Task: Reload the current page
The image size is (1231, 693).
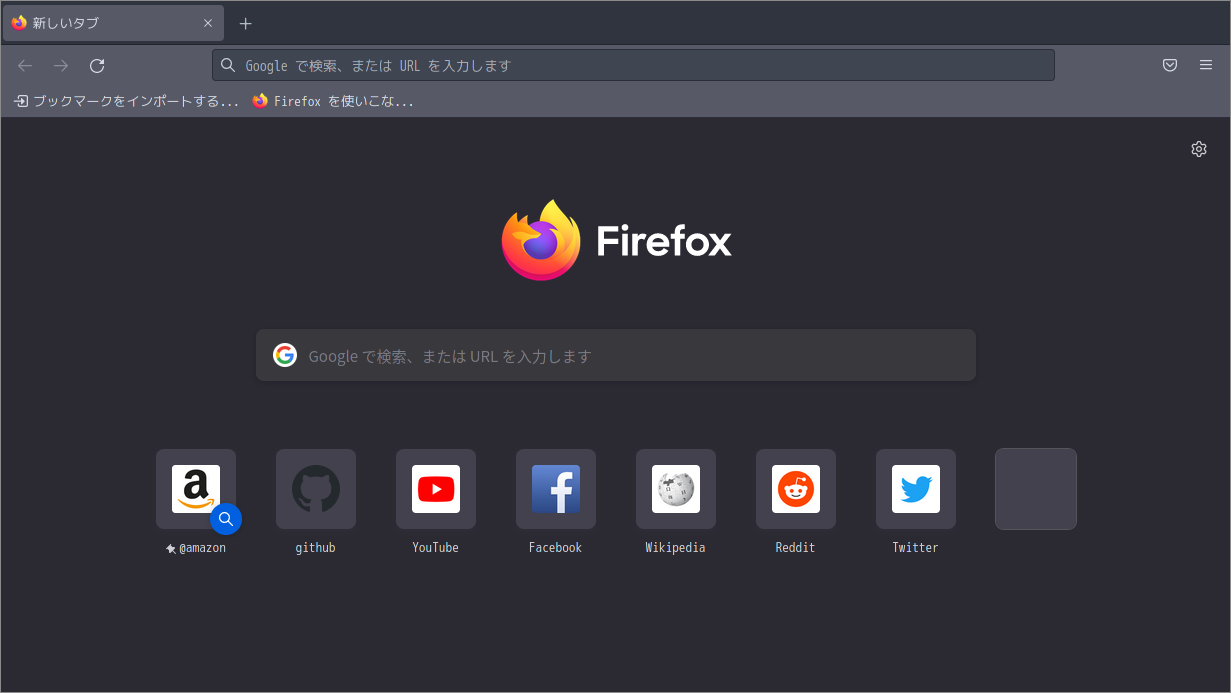Action: coord(97,66)
